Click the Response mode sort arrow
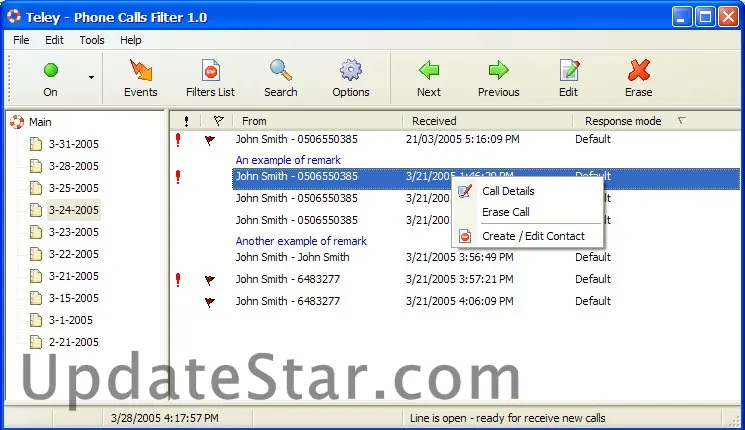Viewport: 745px width, 430px height. click(x=682, y=121)
